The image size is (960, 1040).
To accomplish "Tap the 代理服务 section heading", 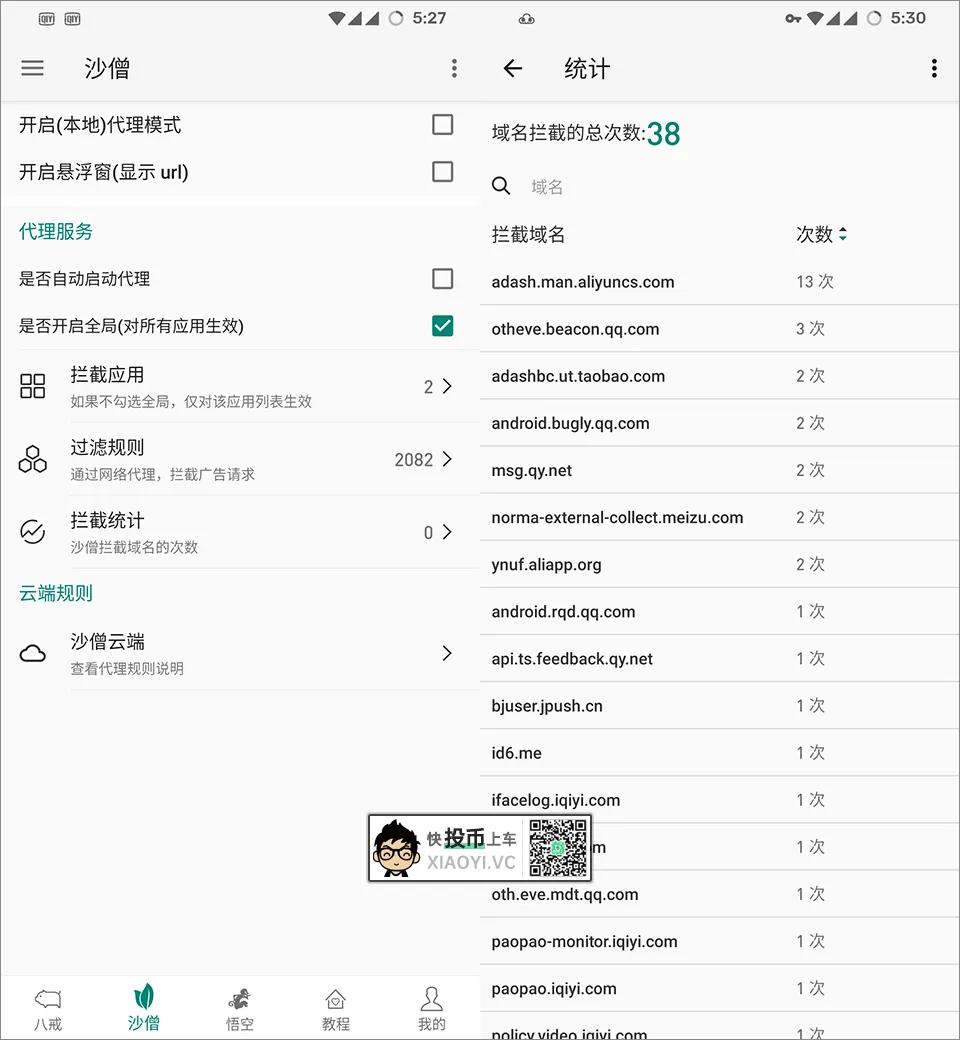I will tap(56, 231).
